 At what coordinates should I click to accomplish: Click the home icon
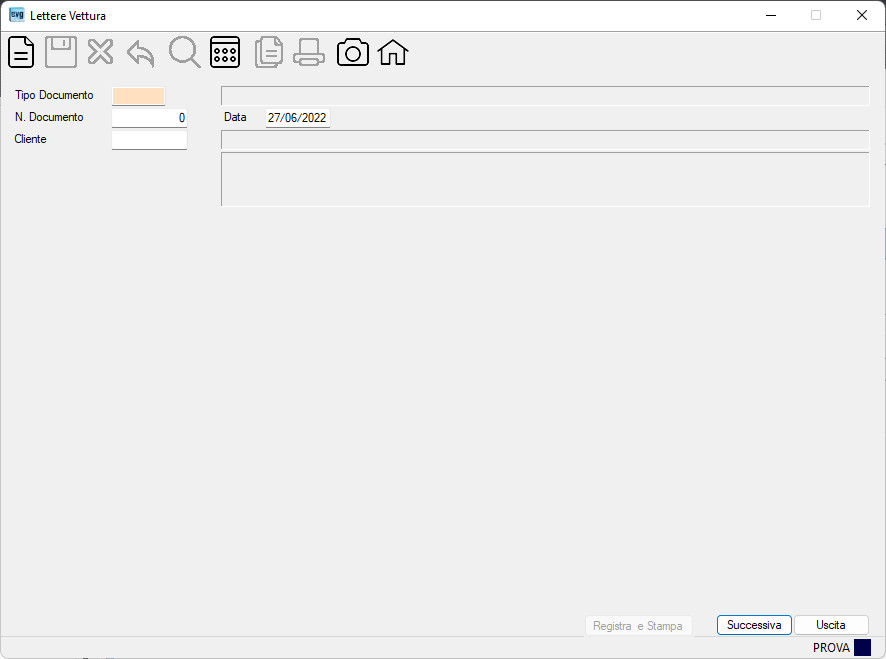(x=393, y=52)
